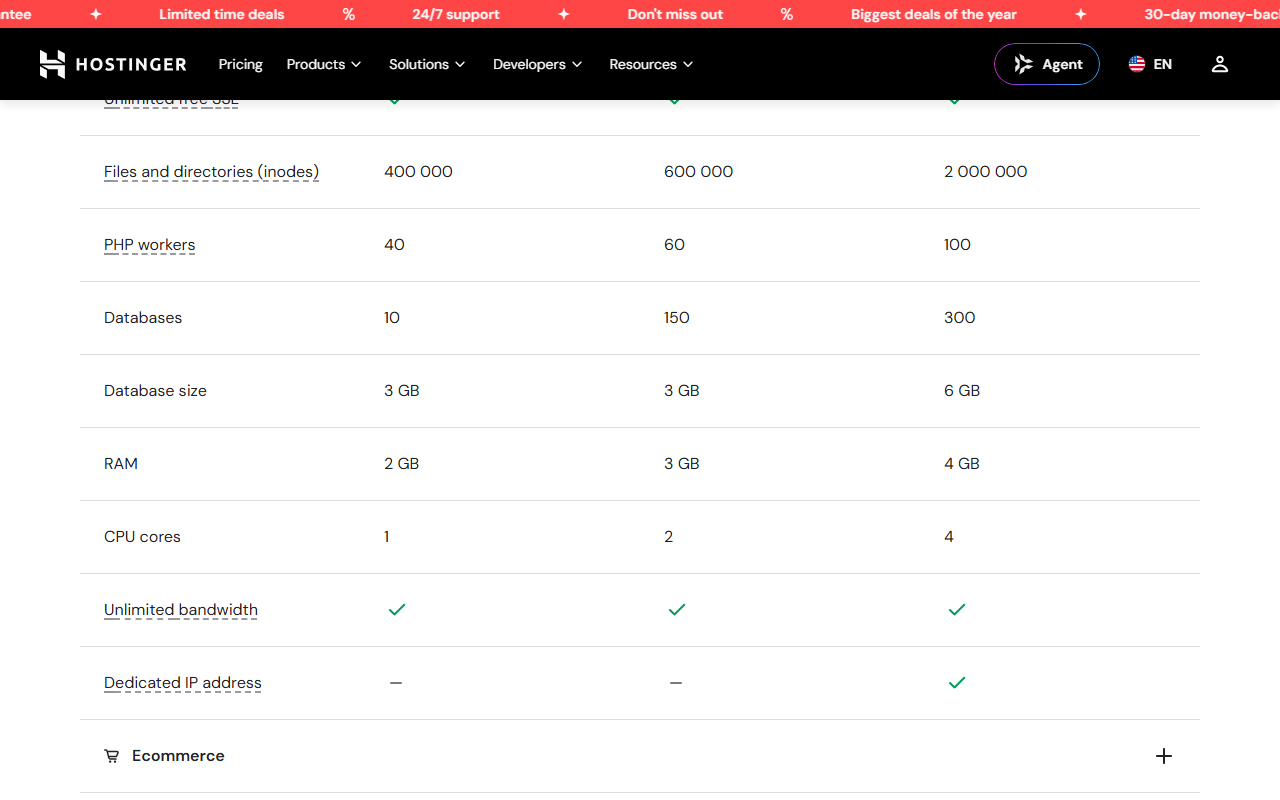Click Dedicated IP checkmark in third column
Viewport: 1280px width, 800px height.
[957, 683]
